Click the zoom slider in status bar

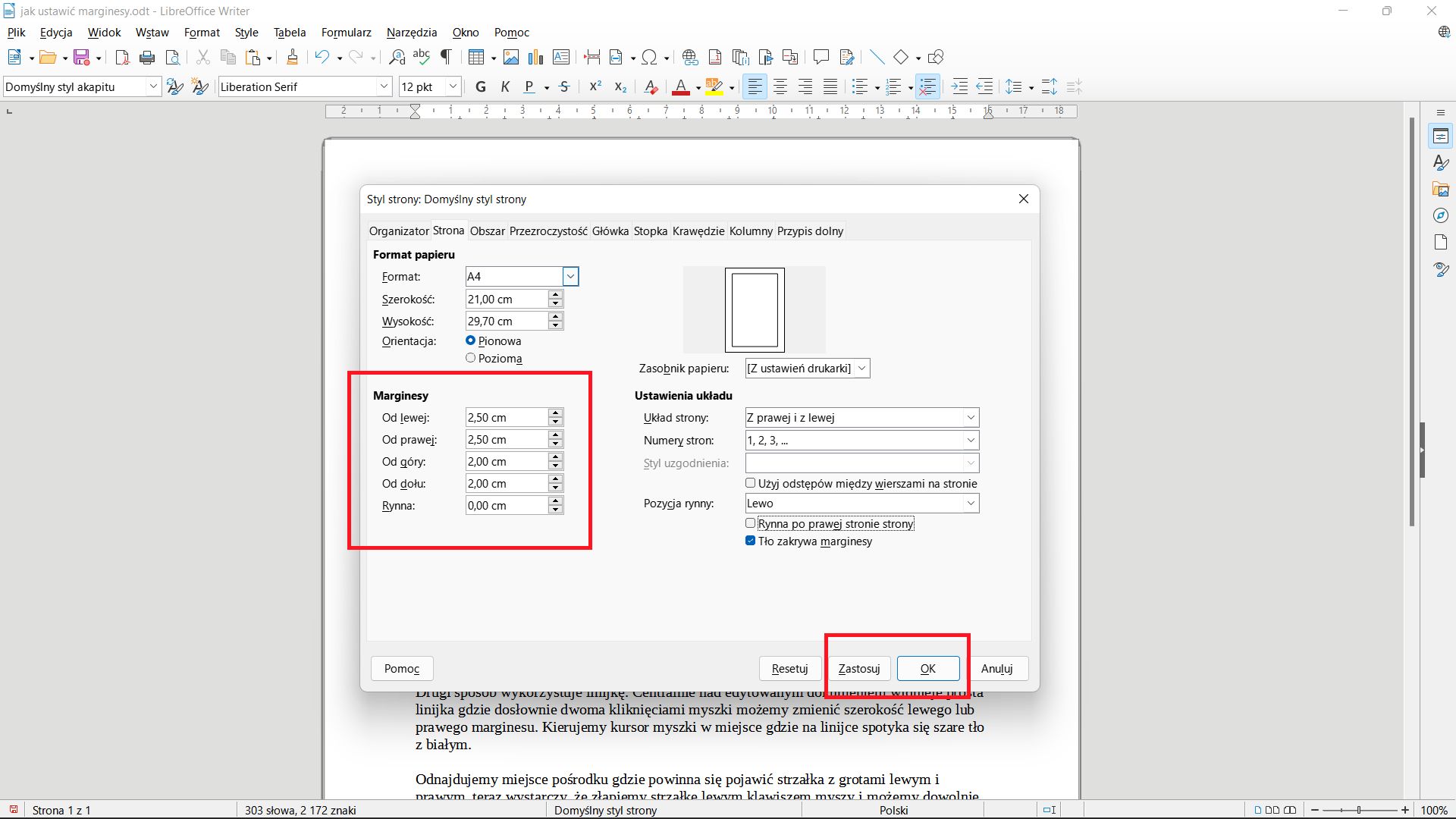pyautogui.click(x=1359, y=810)
